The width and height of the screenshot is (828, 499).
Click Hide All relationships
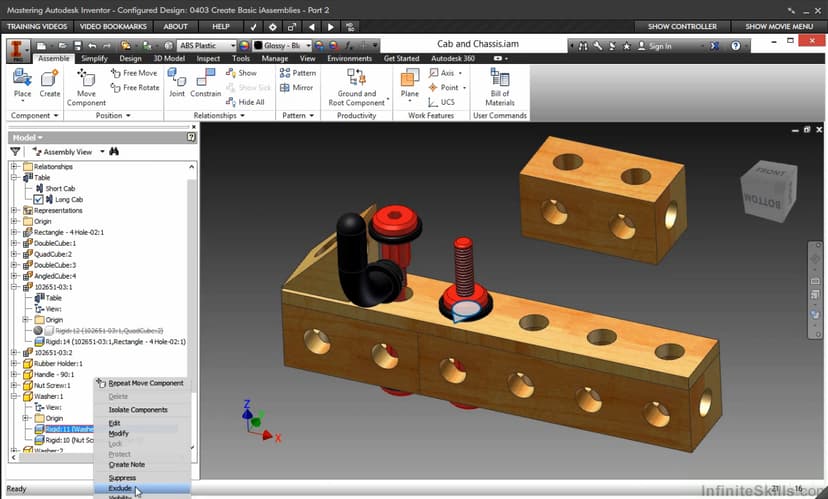(x=245, y=102)
